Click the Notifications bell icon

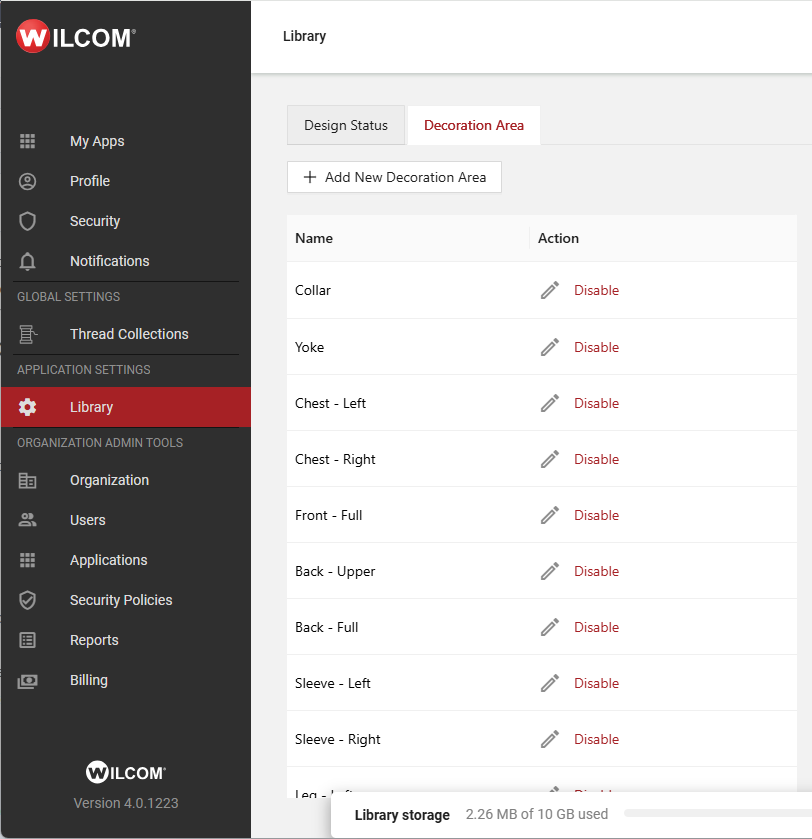point(28,261)
